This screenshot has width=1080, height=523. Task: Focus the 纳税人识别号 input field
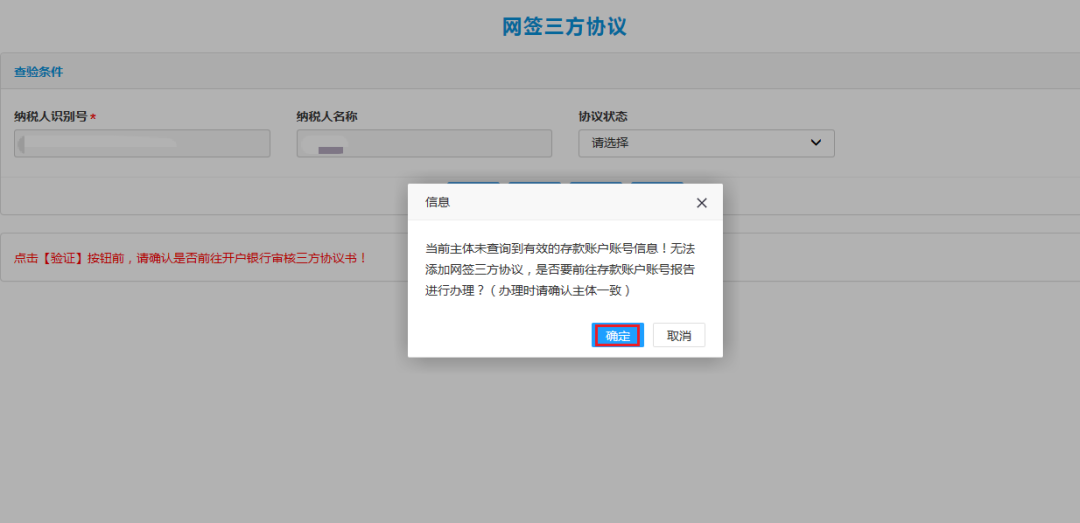(x=142, y=143)
